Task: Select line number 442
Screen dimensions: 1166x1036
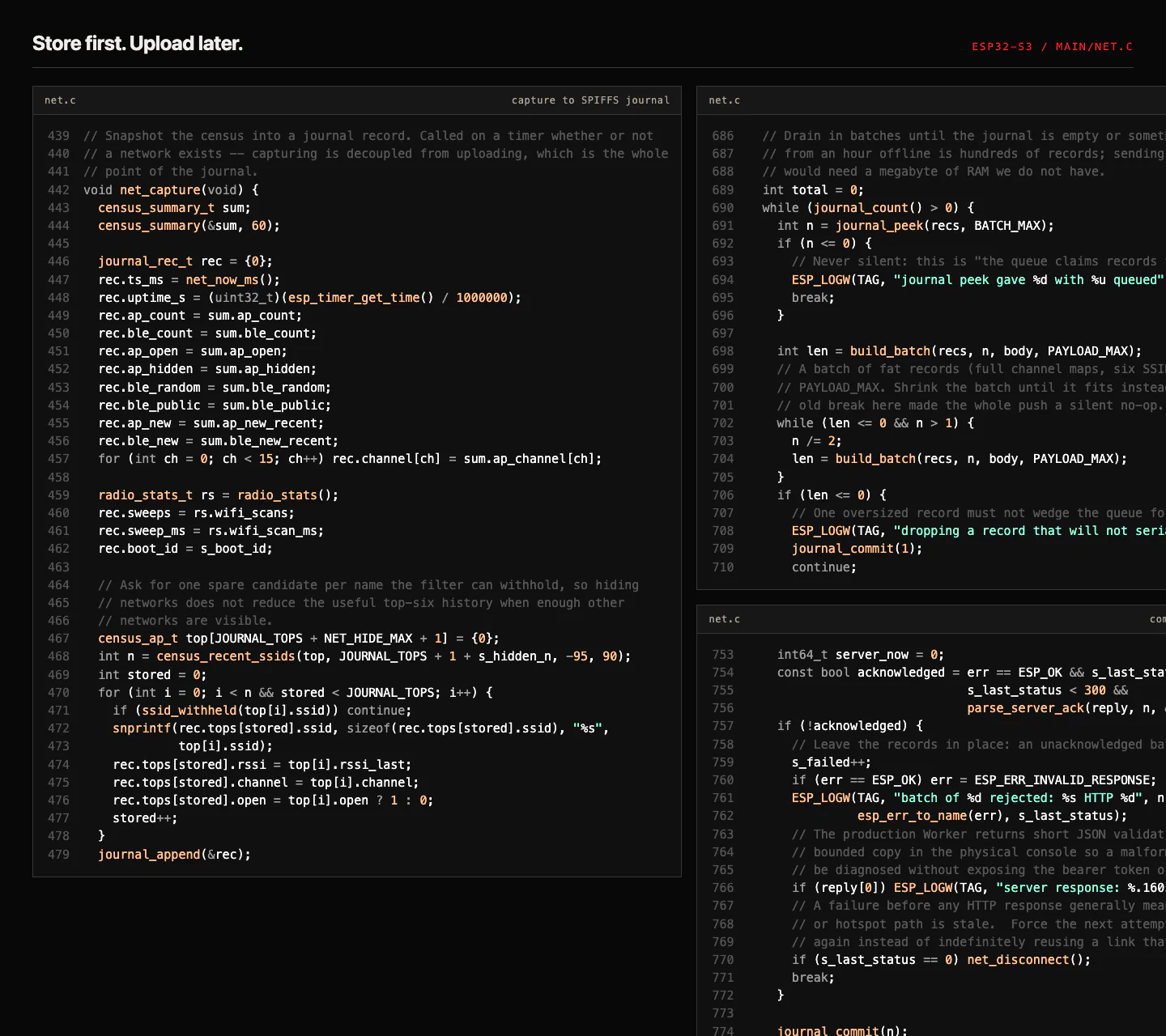Action: (58, 190)
